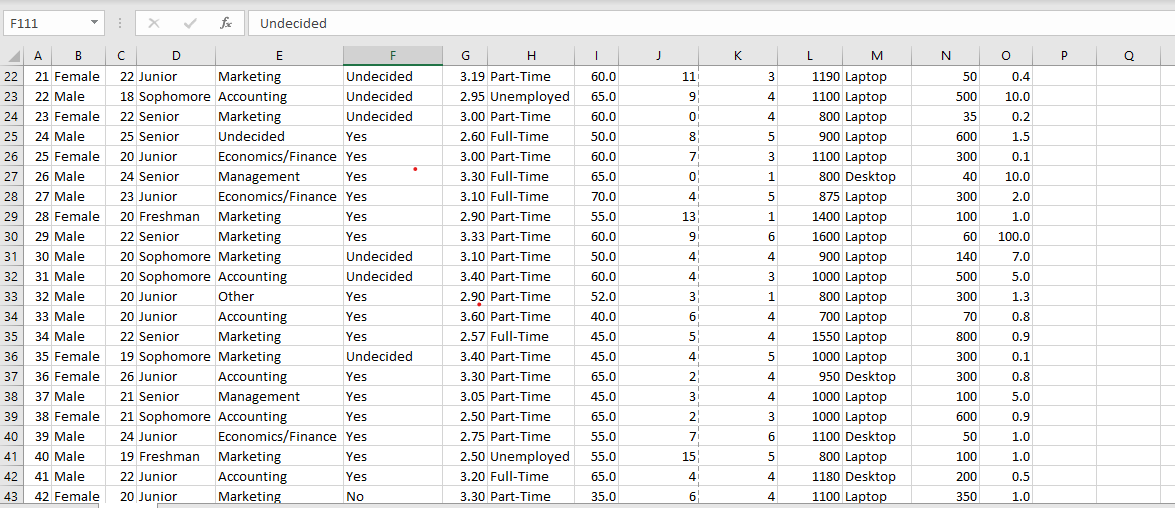The image size is (1175, 508).
Task: Select column L header
Action: pyautogui.click(x=810, y=55)
